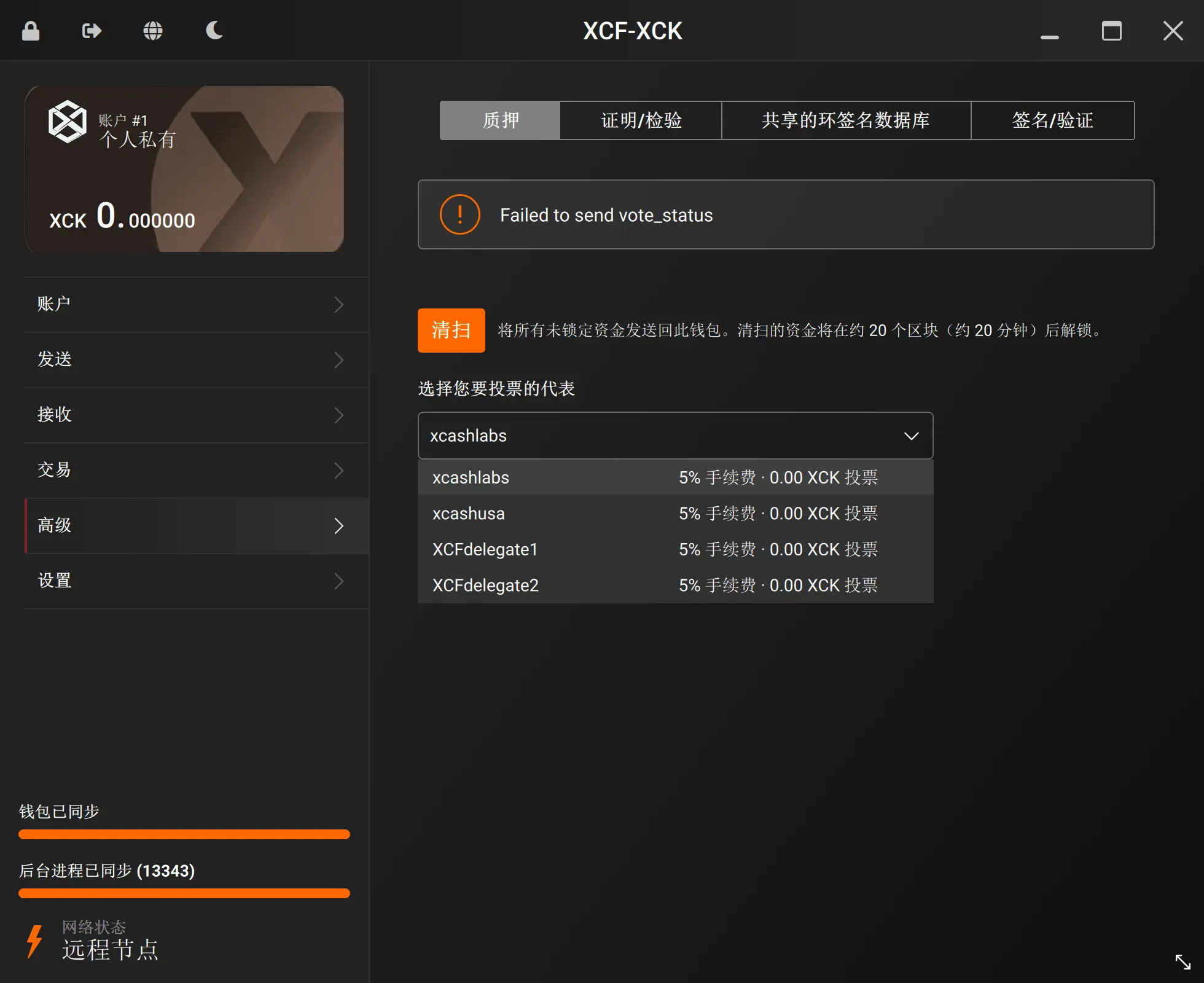Click the logout exit icon
This screenshot has width=1204, height=983.
click(x=92, y=31)
